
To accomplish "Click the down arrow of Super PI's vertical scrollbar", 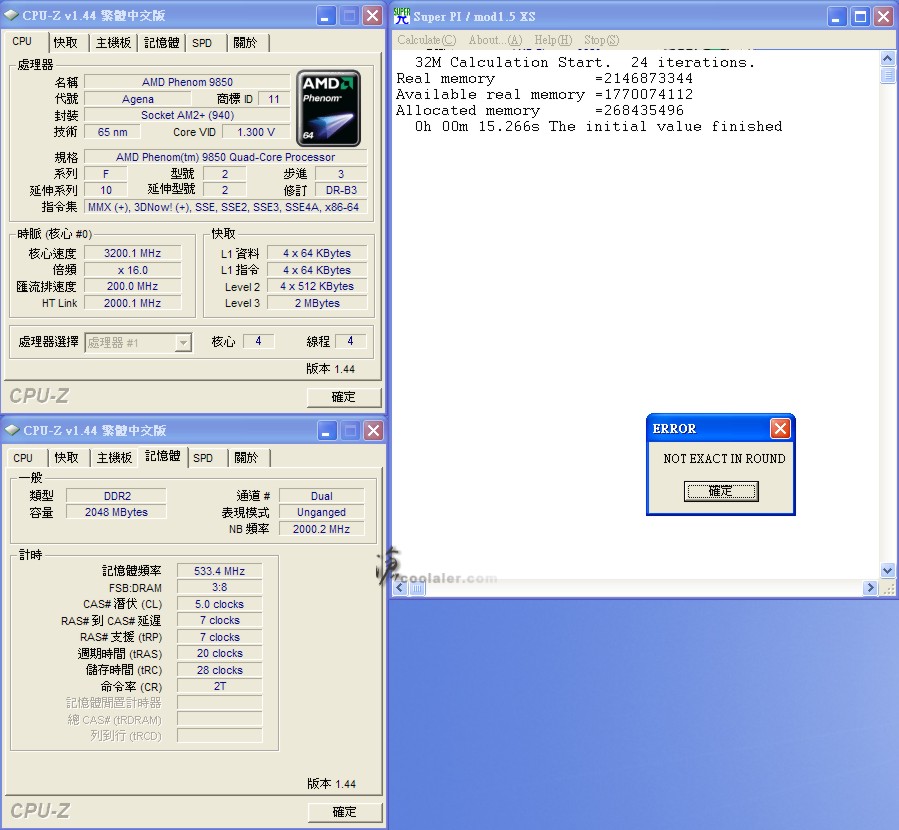I will coord(888,570).
